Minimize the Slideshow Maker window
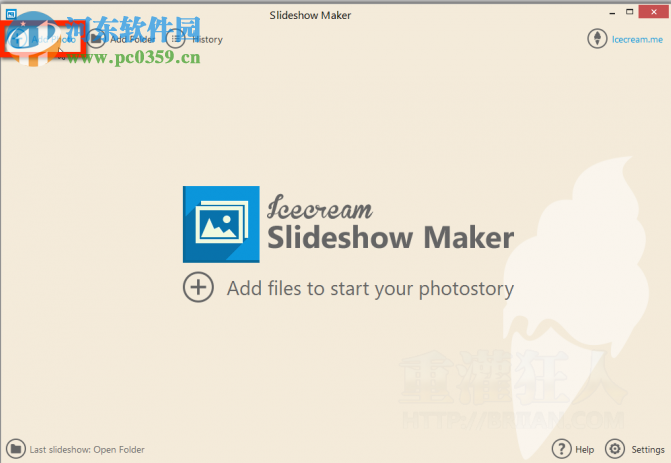 [x=612, y=13]
